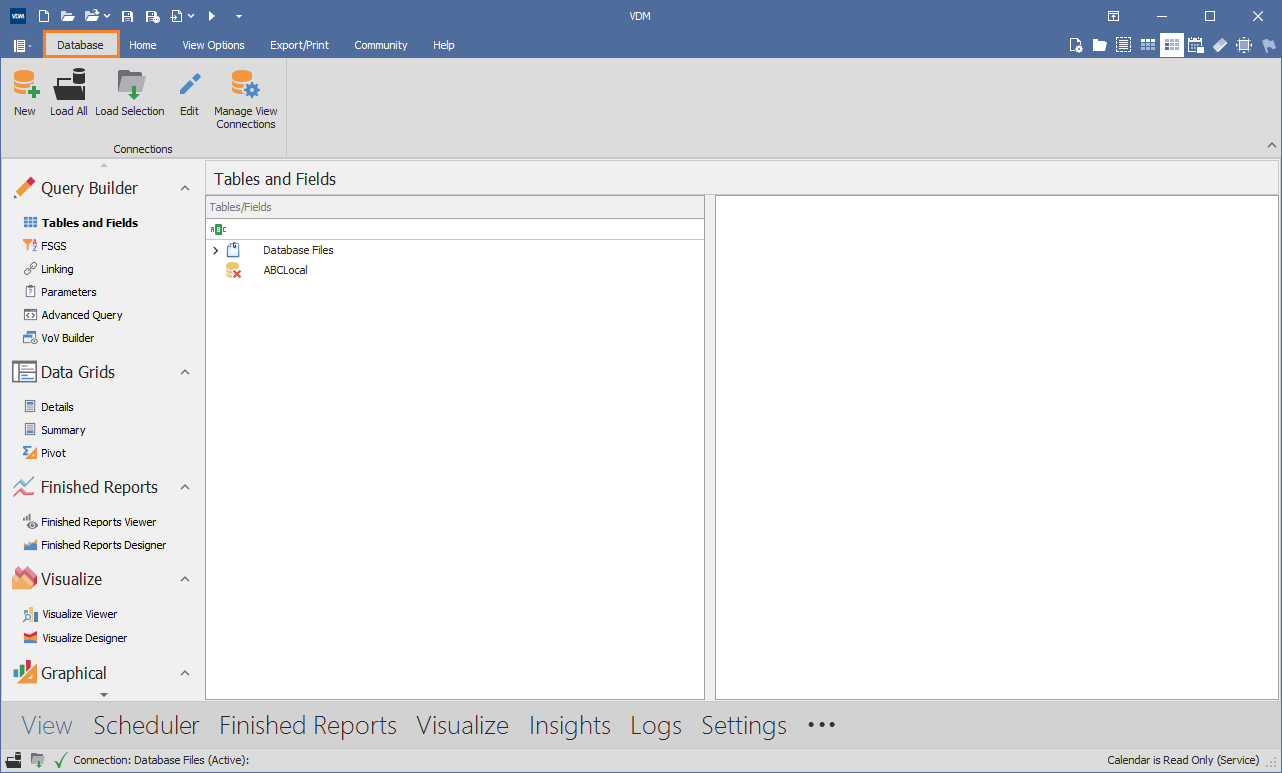Expand the Database Files tree node
The width and height of the screenshot is (1282, 773).
tap(216, 250)
